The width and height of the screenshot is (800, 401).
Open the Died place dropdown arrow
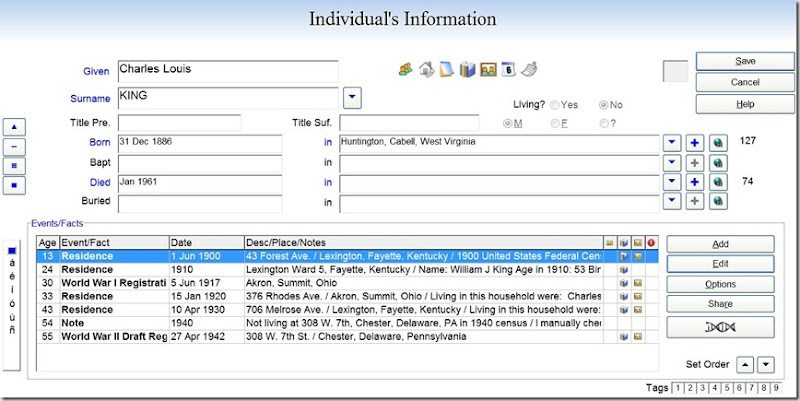[x=672, y=182]
